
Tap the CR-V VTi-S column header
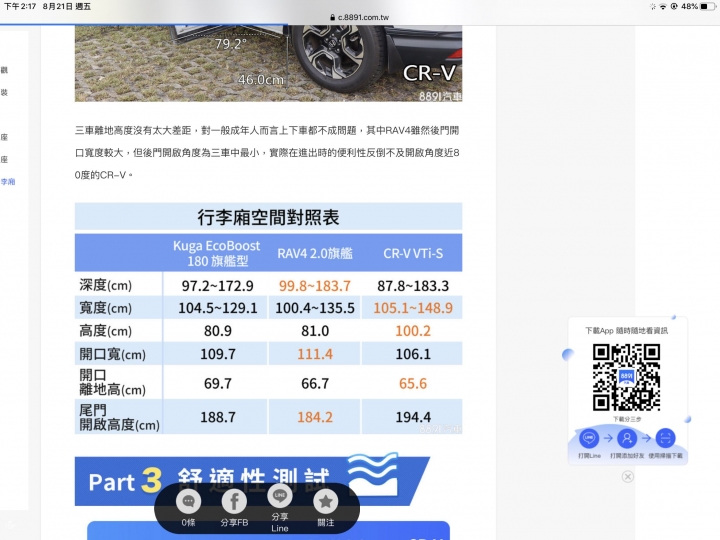pos(413,253)
